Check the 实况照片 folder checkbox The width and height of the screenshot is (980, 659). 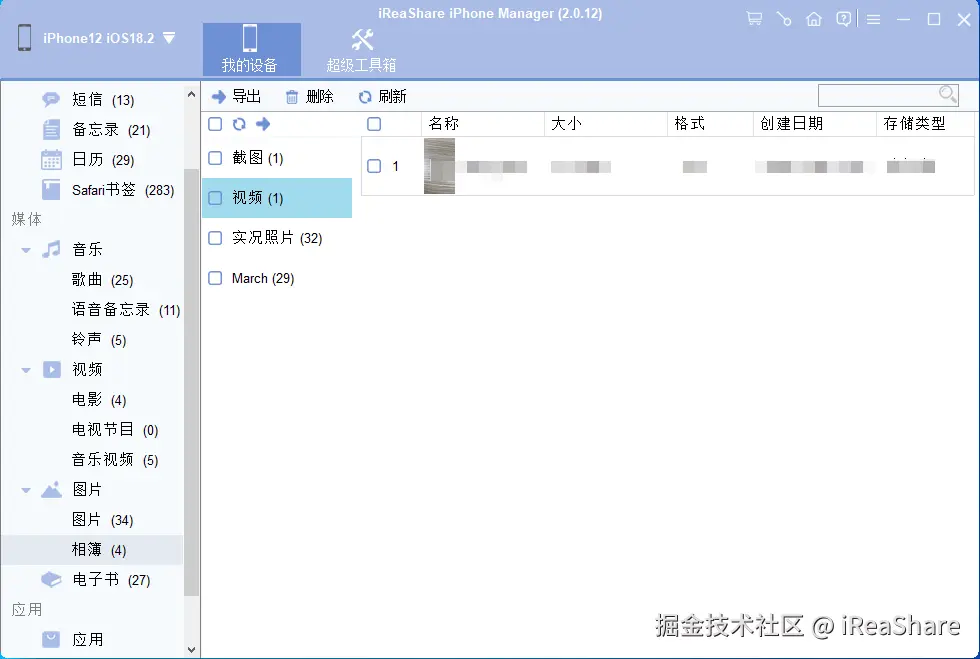215,238
